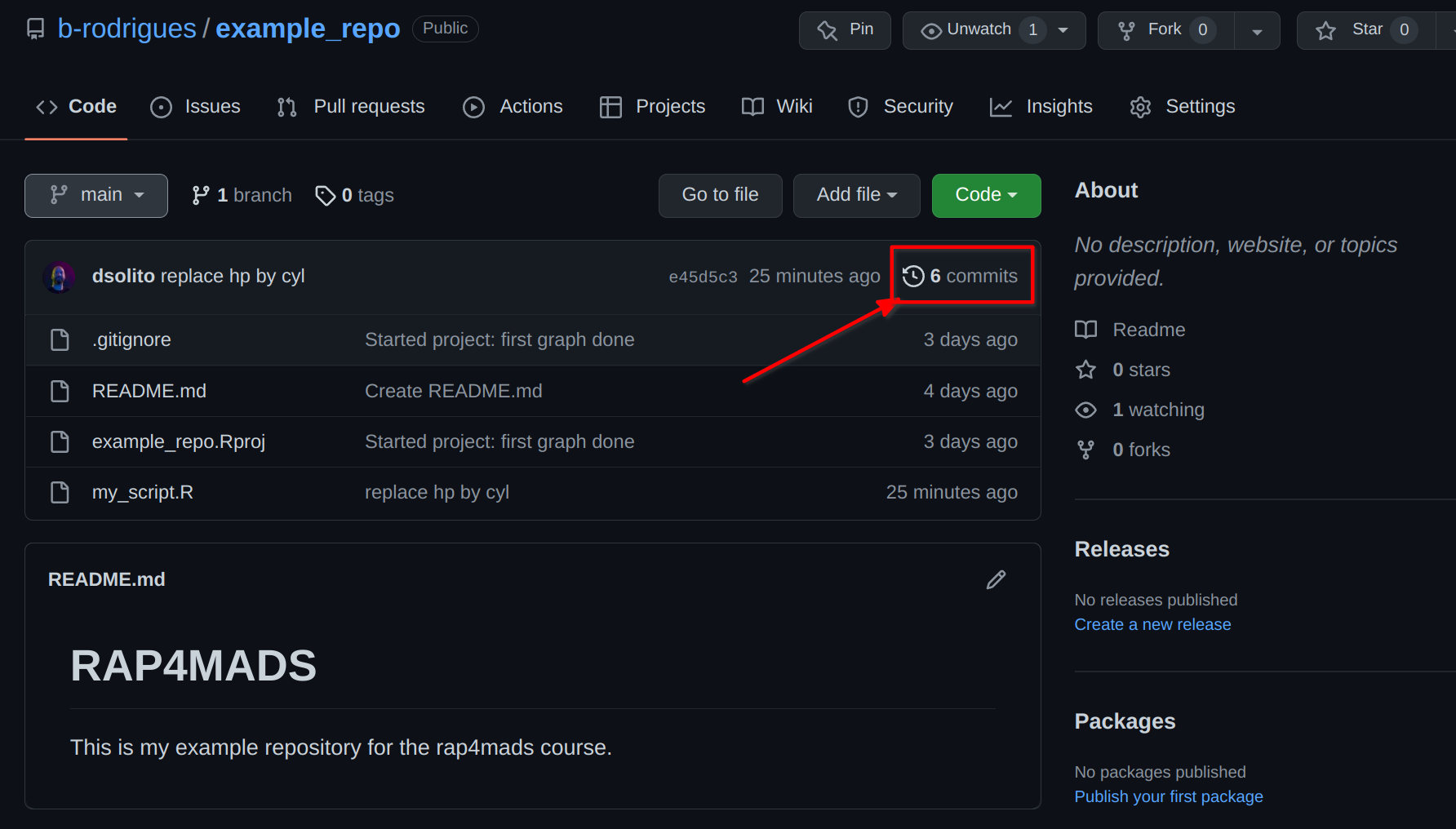
Task: Click the file icon next to README.md row
Action: [60, 391]
